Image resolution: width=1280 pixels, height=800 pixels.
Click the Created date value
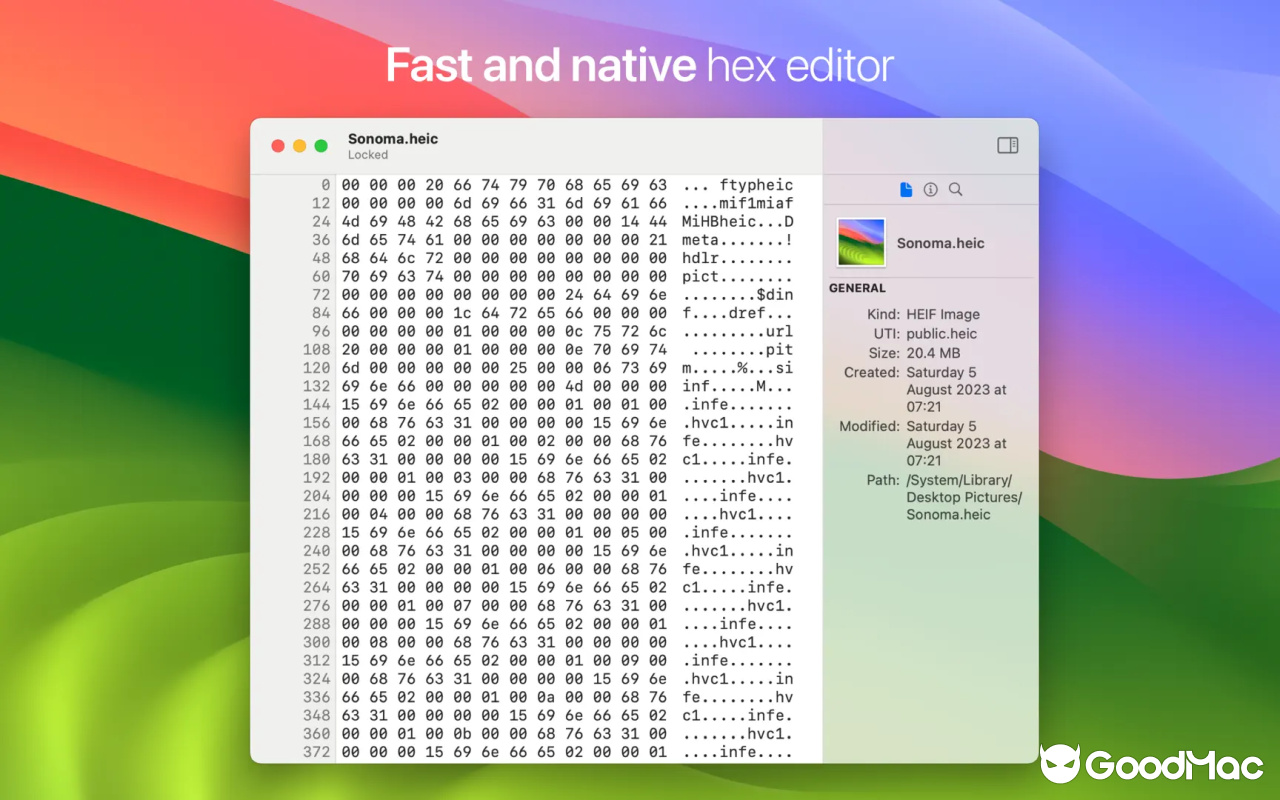coord(956,390)
